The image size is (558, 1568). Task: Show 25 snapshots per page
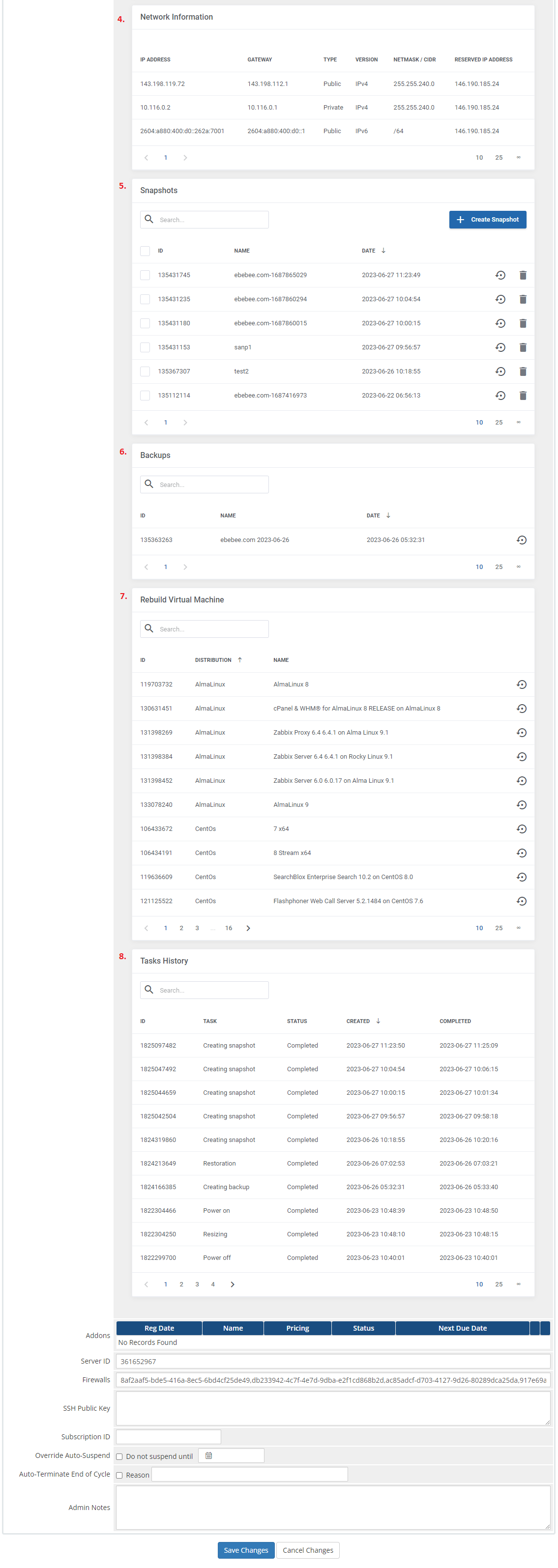coord(499,423)
